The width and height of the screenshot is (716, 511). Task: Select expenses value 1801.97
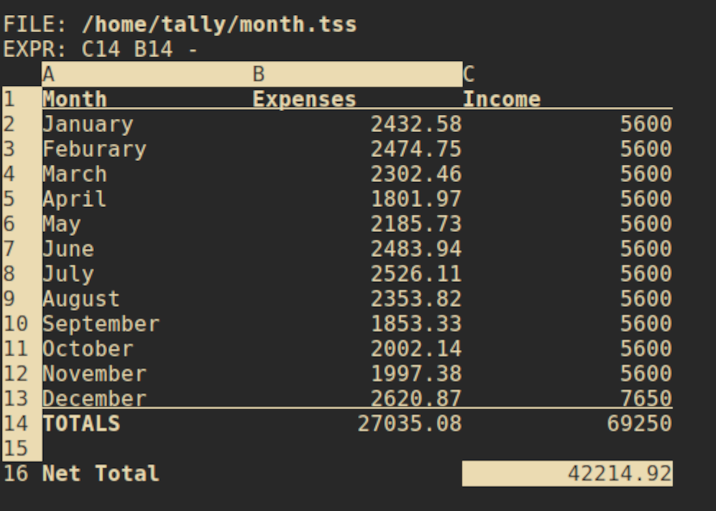(x=416, y=199)
